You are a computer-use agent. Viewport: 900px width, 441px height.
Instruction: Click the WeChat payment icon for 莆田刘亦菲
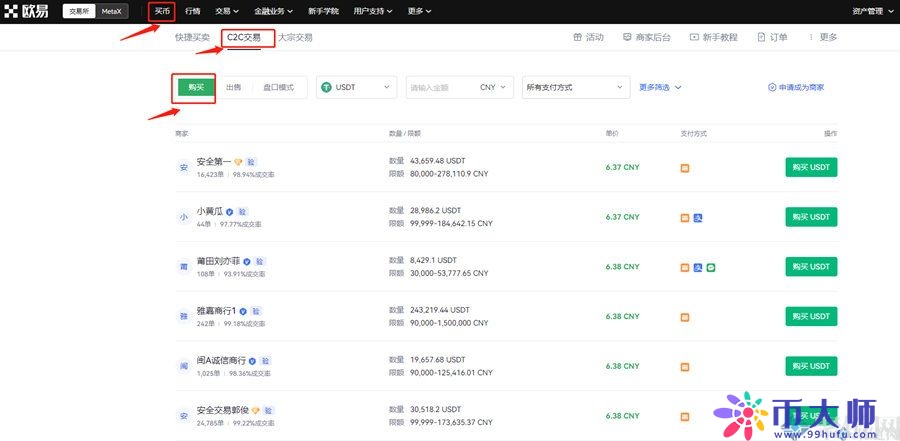click(x=711, y=267)
